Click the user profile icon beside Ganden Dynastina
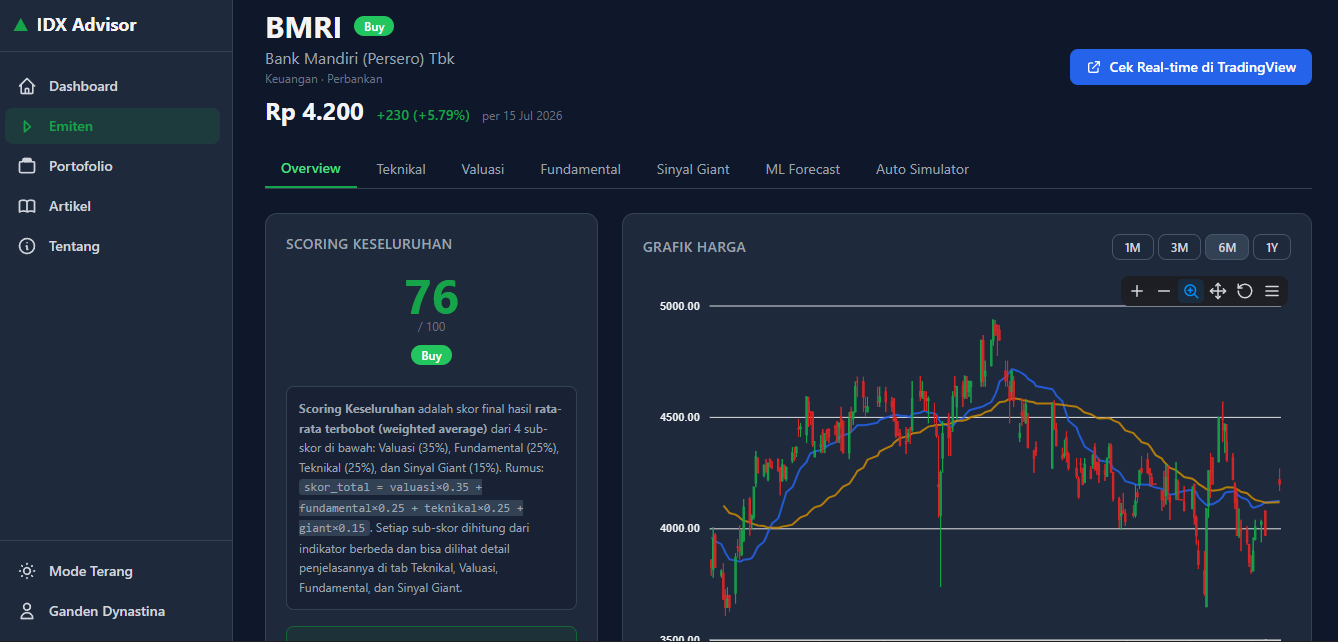 point(27,611)
